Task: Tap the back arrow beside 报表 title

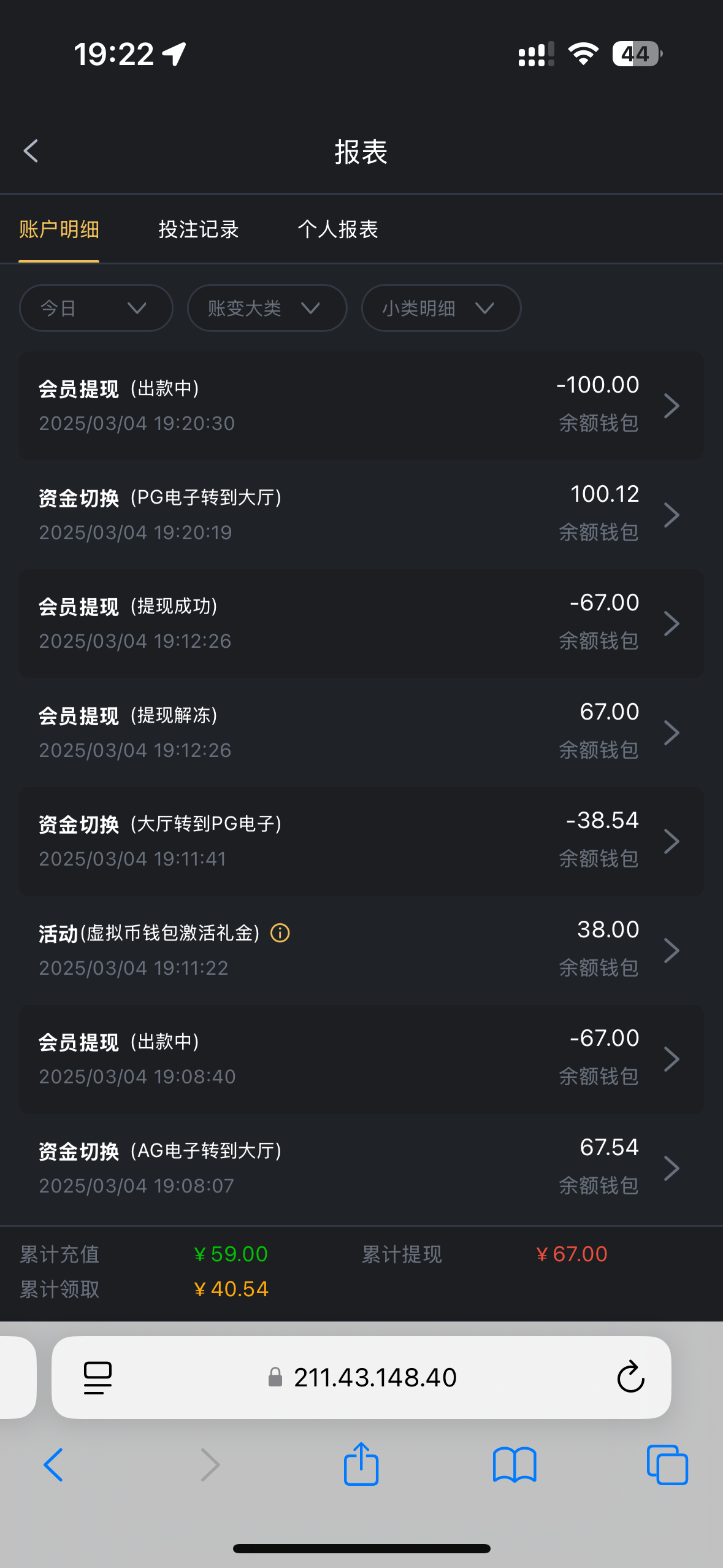Action: pyautogui.click(x=31, y=151)
